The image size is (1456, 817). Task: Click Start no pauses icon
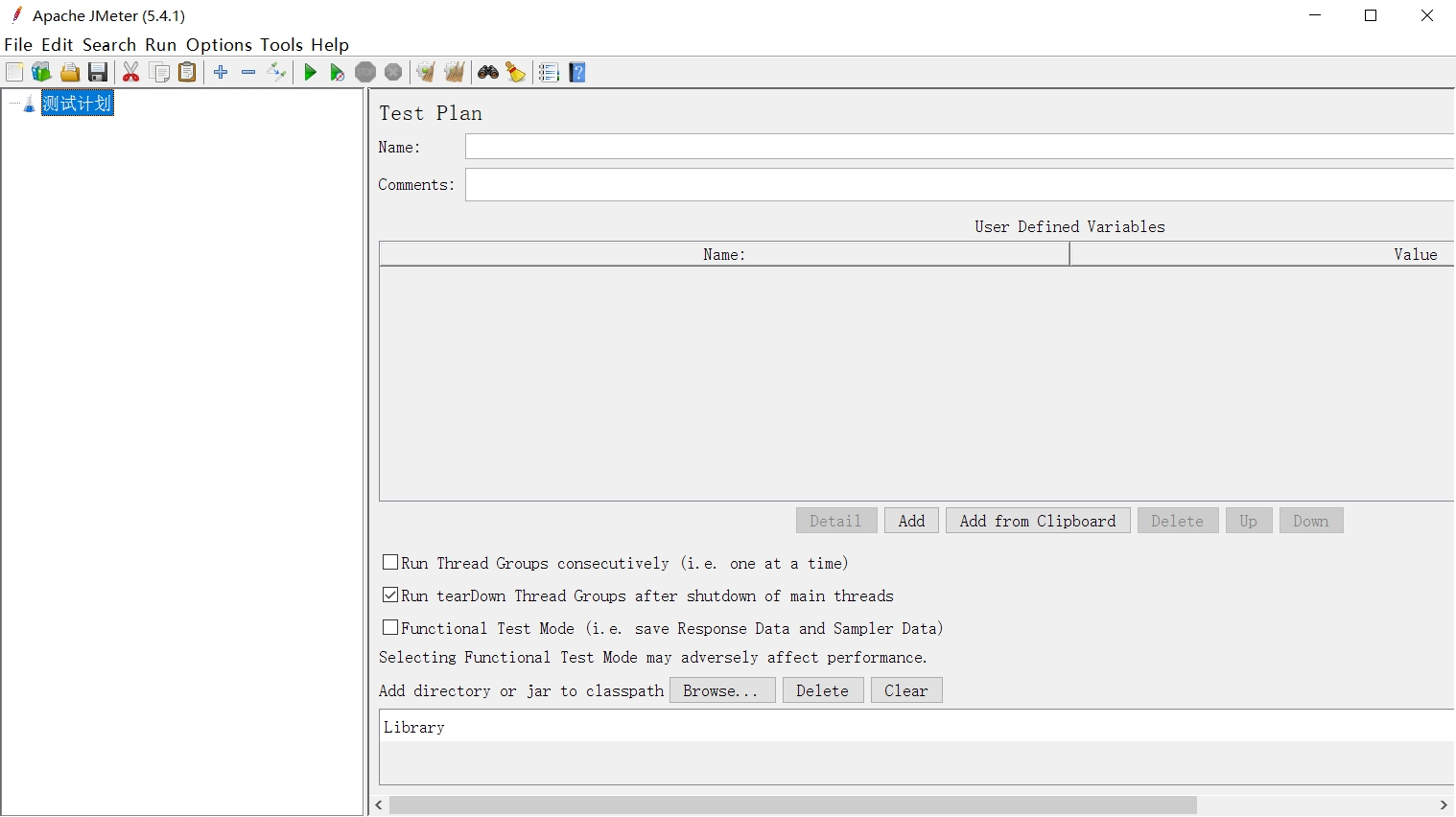click(x=337, y=73)
